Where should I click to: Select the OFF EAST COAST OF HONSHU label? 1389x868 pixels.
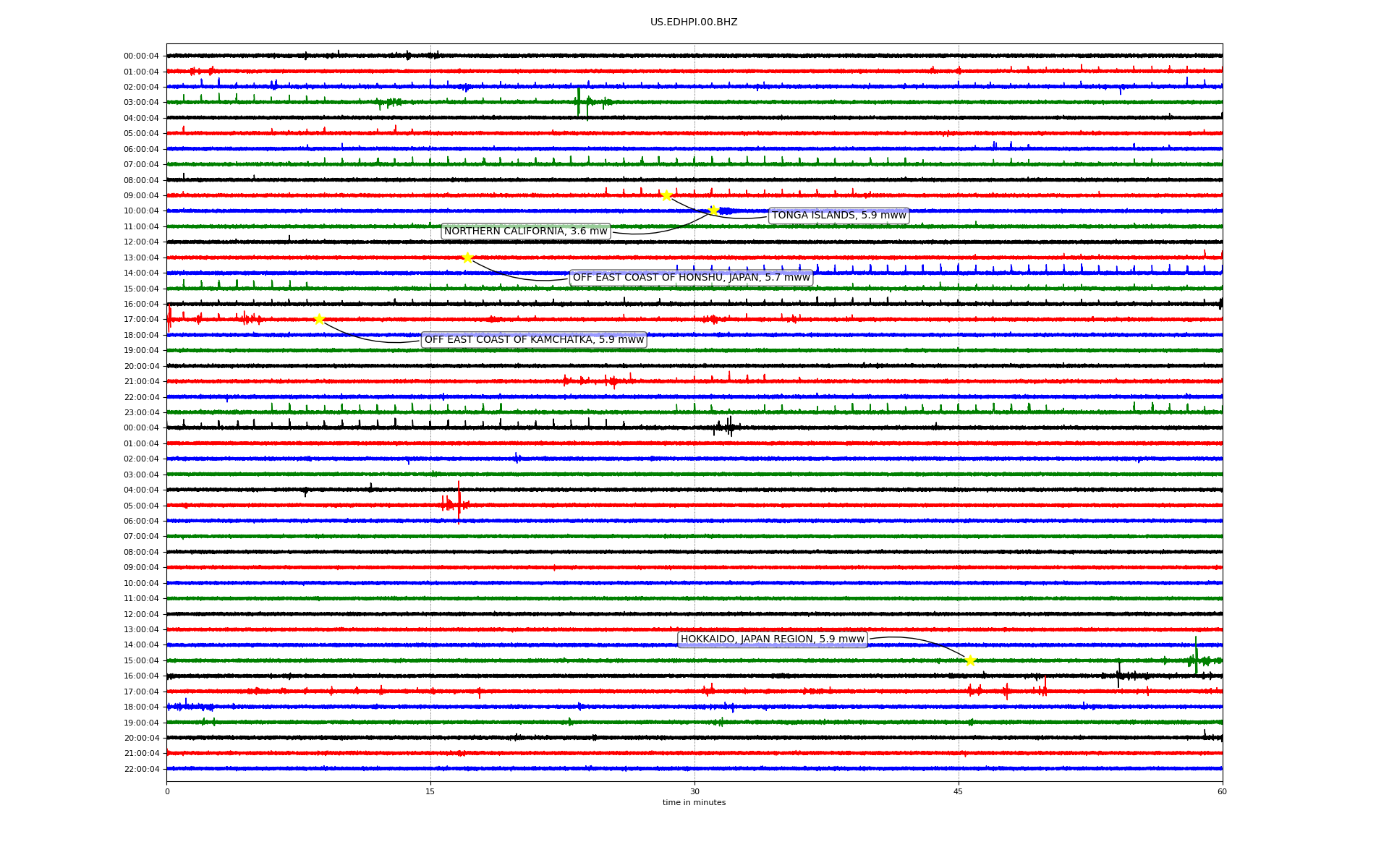point(691,278)
